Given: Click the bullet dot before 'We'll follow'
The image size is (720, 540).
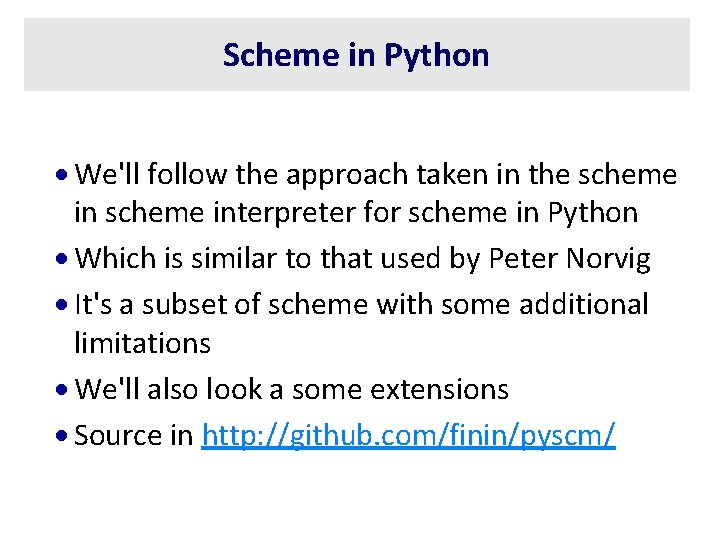Looking at the screenshot, I should pyautogui.click(x=62, y=175).
